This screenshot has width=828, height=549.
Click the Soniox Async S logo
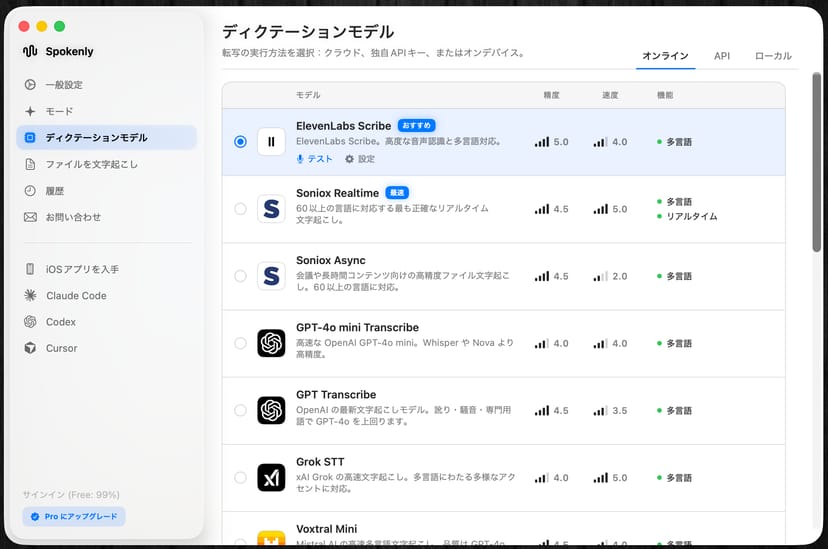271,276
